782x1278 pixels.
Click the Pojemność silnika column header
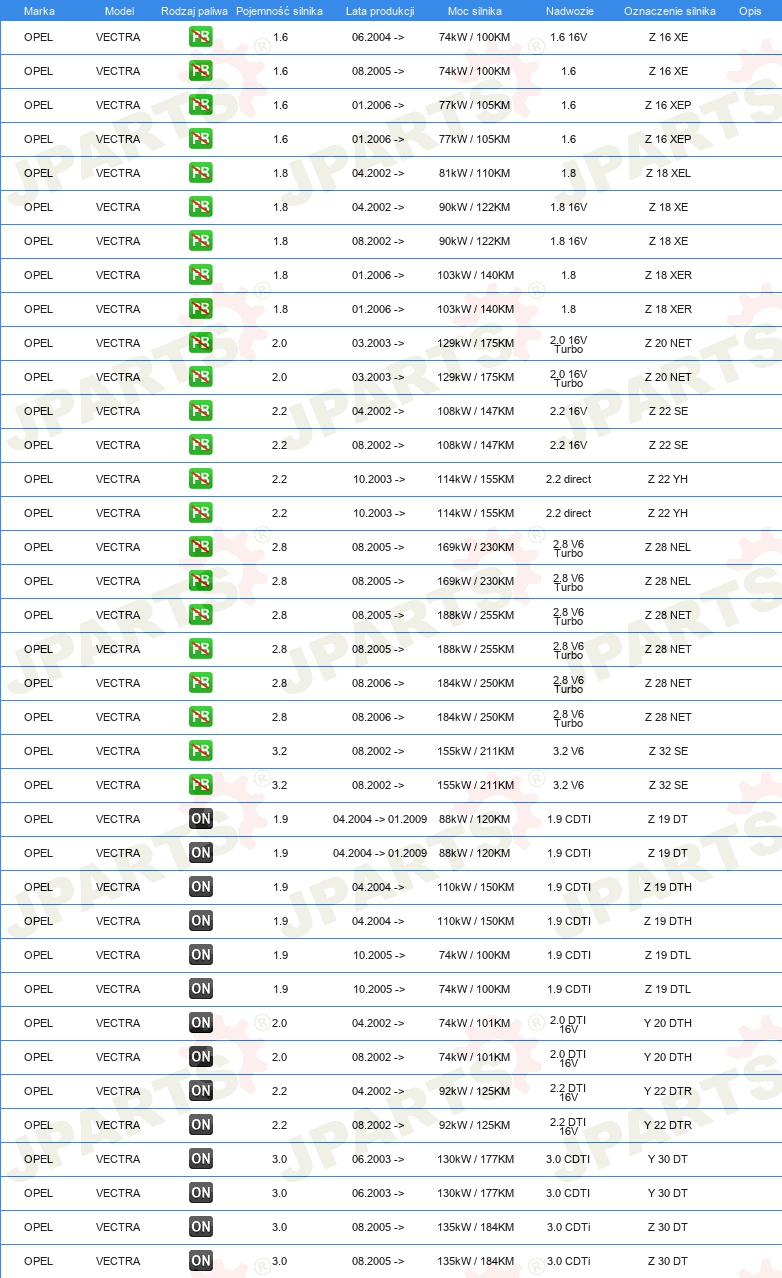coord(279,11)
